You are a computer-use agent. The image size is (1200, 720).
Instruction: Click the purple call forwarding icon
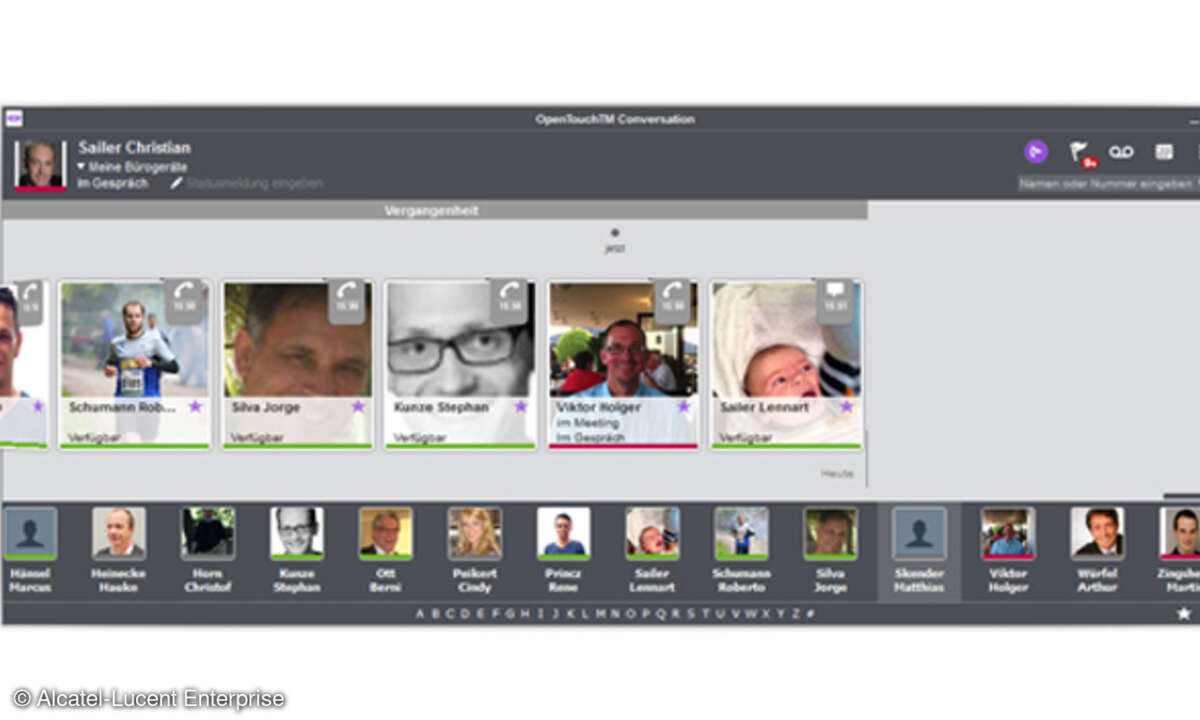point(1036,151)
